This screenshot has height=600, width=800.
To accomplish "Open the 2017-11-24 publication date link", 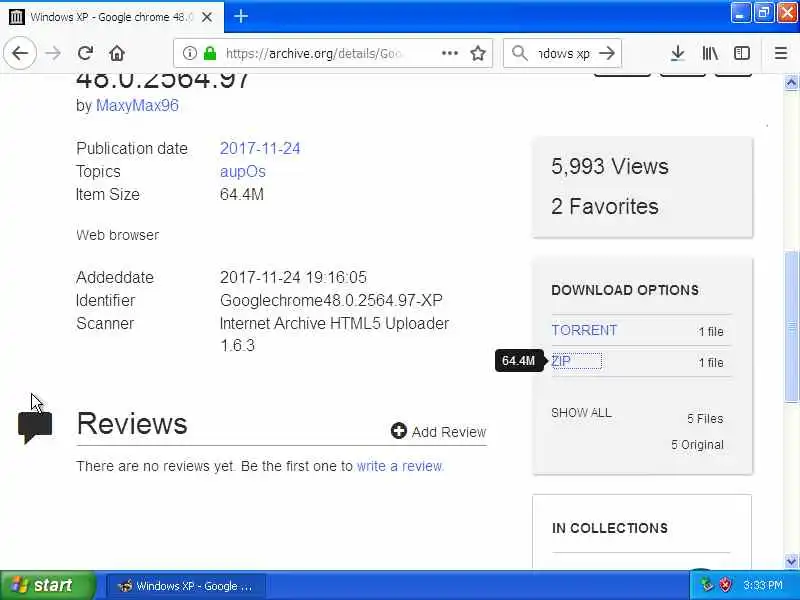I will pyautogui.click(x=260, y=148).
